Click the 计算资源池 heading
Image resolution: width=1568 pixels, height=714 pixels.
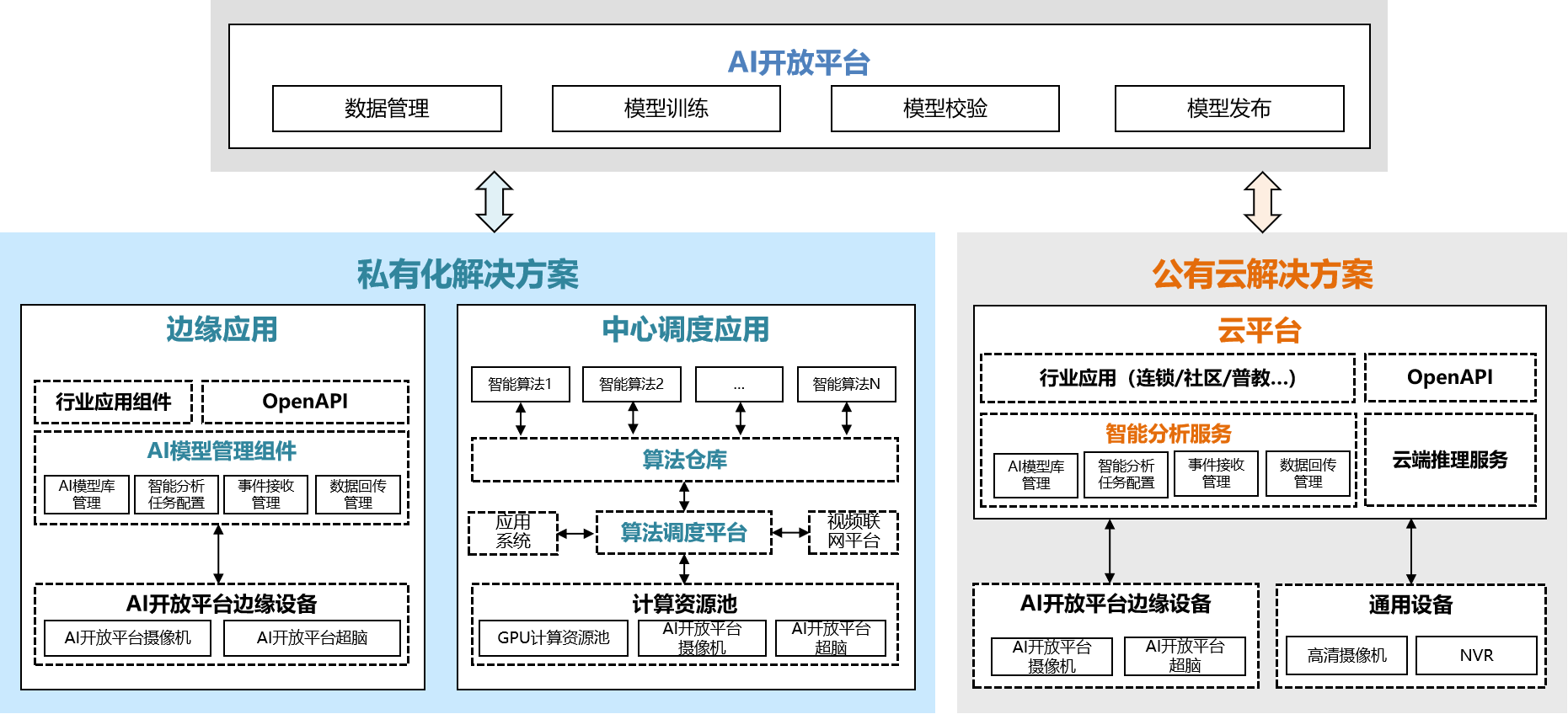(x=685, y=604)
